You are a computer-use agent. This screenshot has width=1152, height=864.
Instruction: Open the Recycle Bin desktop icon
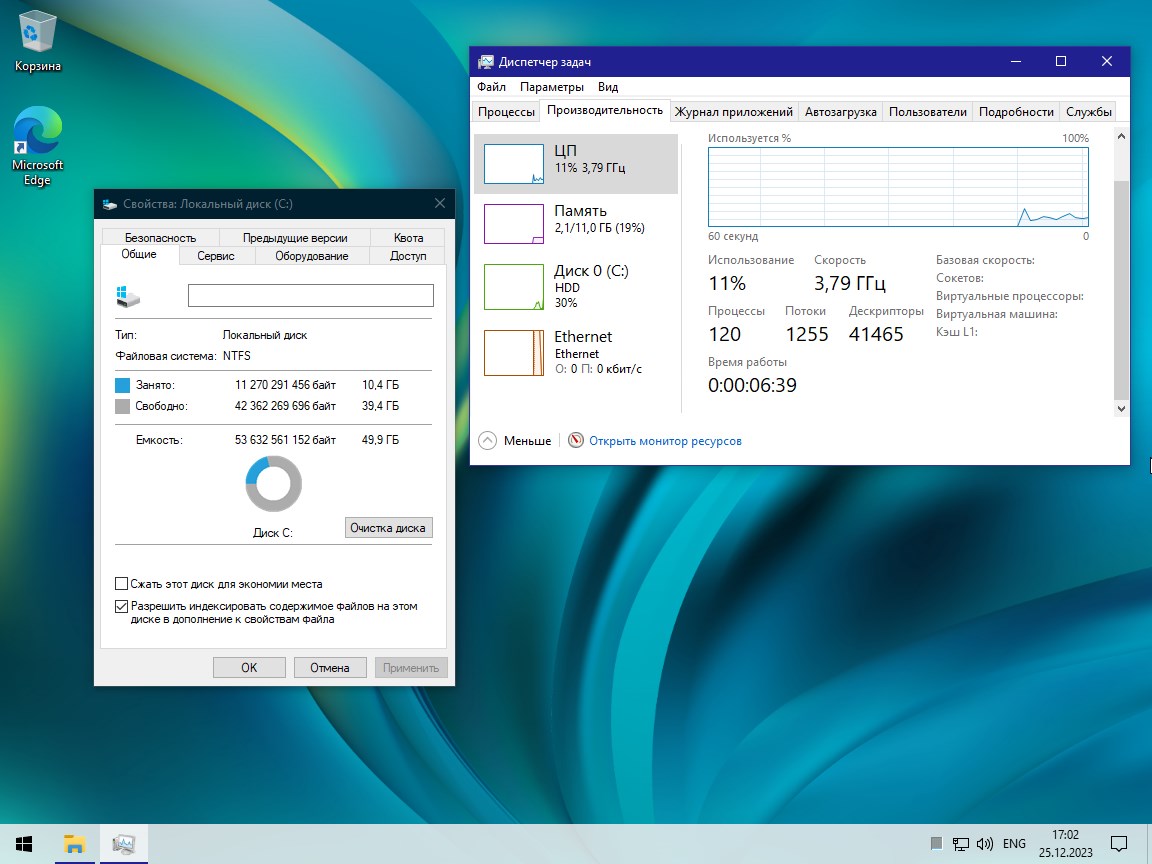tap(37, 36)
